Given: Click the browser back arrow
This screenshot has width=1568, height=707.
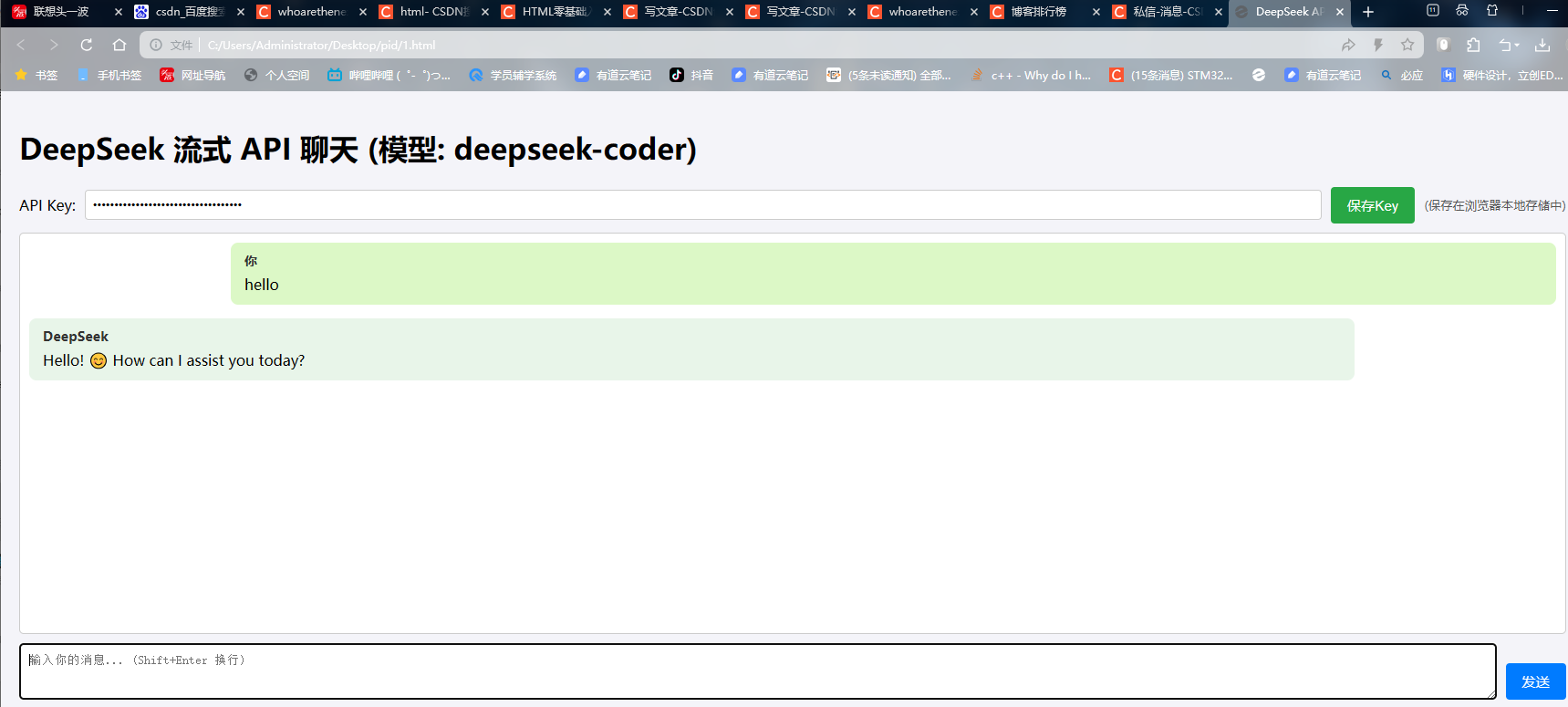Looking at the screenshot, I should pos(21,45).
